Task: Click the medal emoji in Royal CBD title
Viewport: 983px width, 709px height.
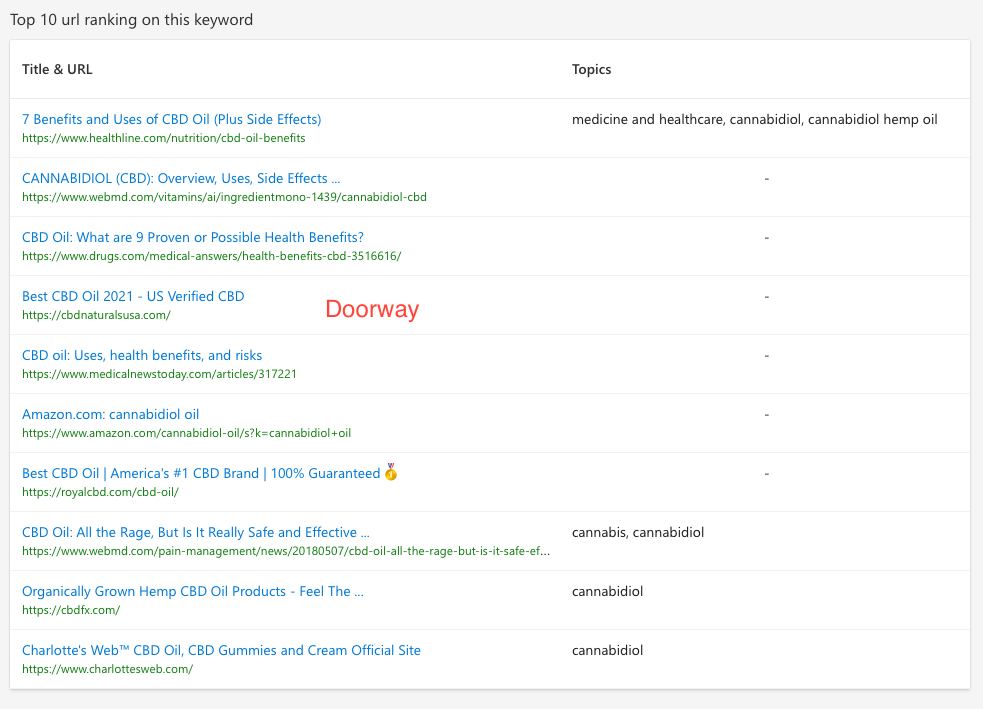Action: point(391,471)
